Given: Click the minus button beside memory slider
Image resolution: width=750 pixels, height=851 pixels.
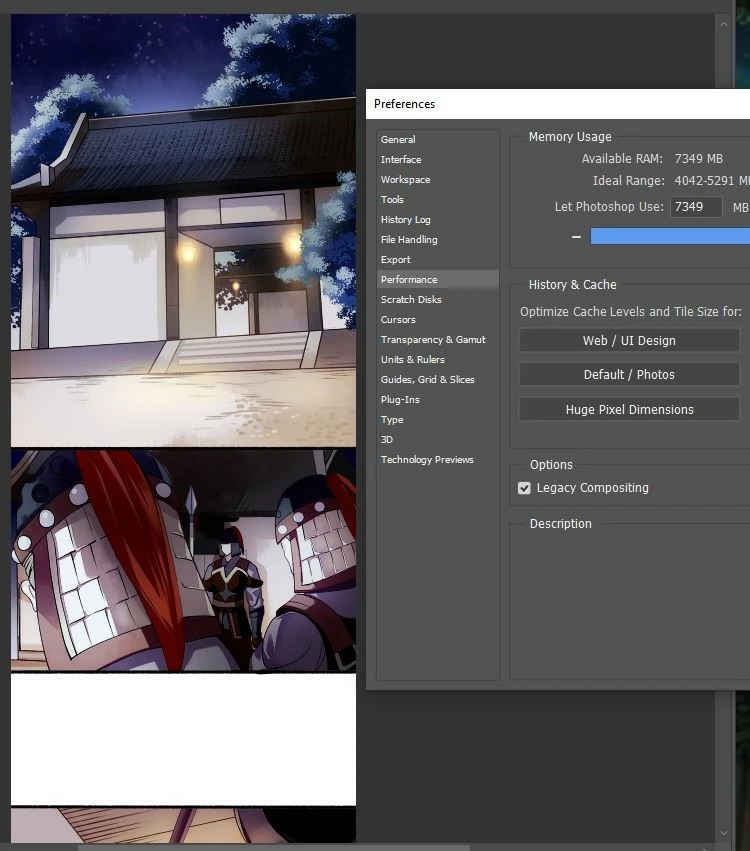Looking at the screenshot, I should (x=576, y=237).
